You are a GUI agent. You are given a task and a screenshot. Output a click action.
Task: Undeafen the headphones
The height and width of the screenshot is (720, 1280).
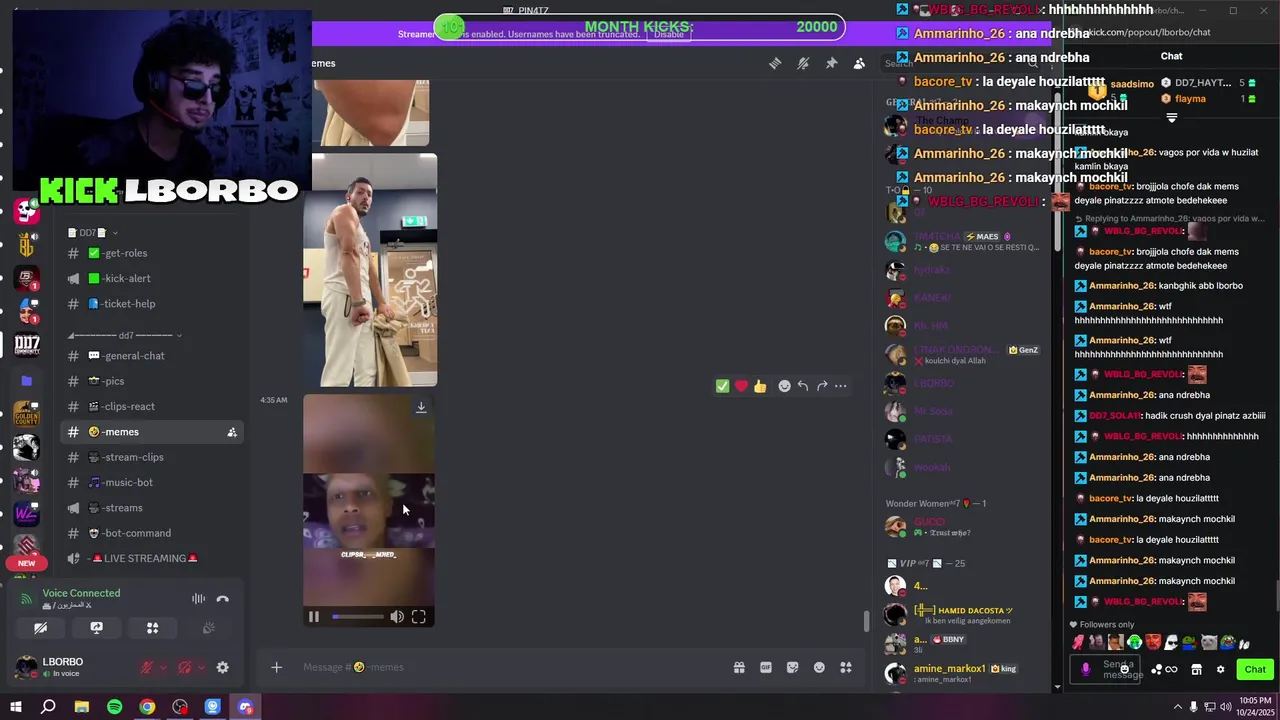[185, 667]
